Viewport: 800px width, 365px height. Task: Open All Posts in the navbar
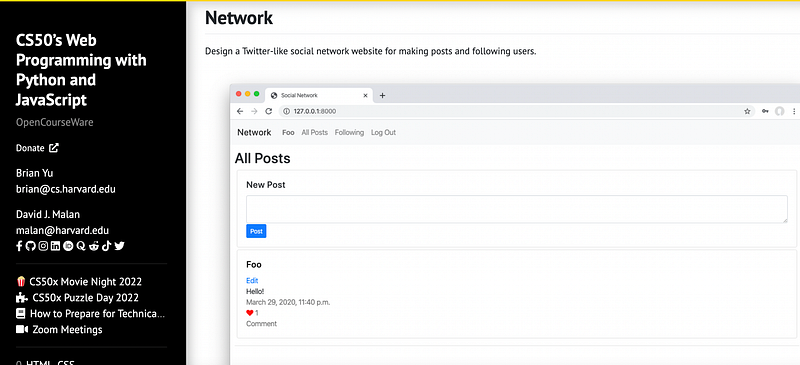click(x=314, y=132)
